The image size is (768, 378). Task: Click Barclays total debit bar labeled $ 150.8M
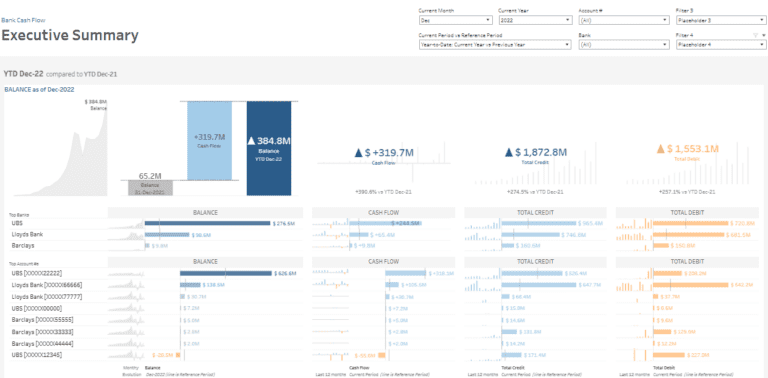pyautogui.click(x=661, y=245)
